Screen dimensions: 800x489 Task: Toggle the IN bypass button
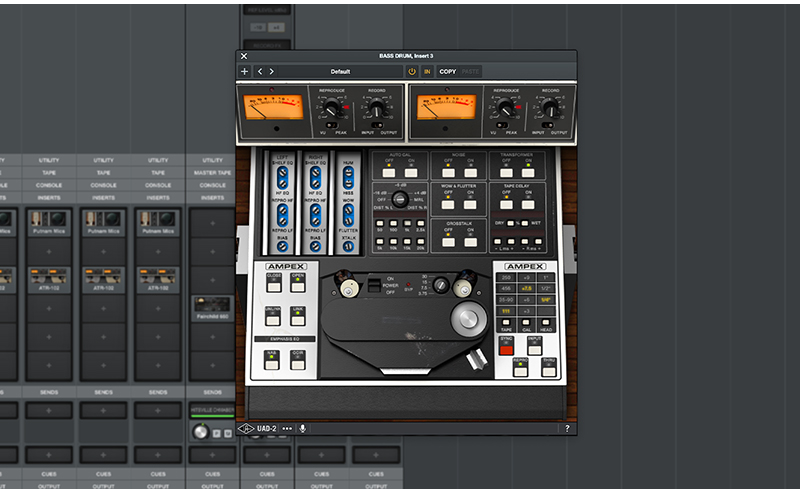tap(427, 71)
